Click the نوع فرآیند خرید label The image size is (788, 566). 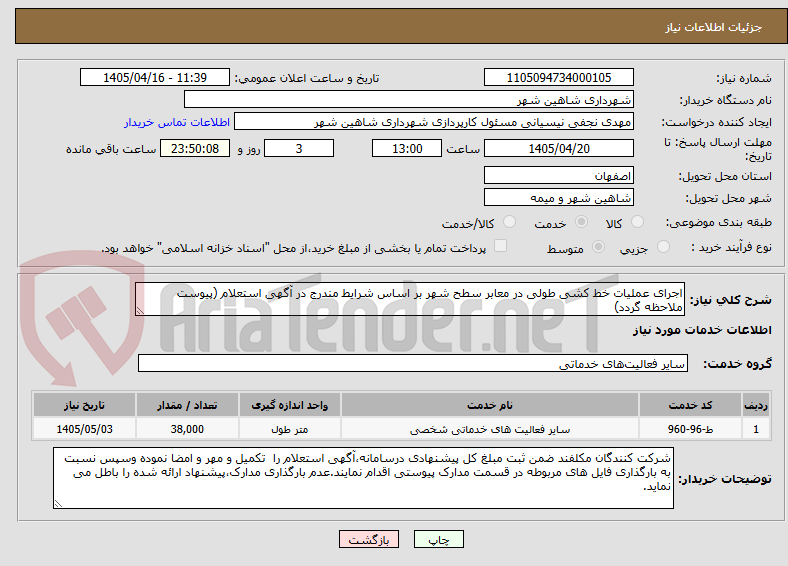(731, 247)
